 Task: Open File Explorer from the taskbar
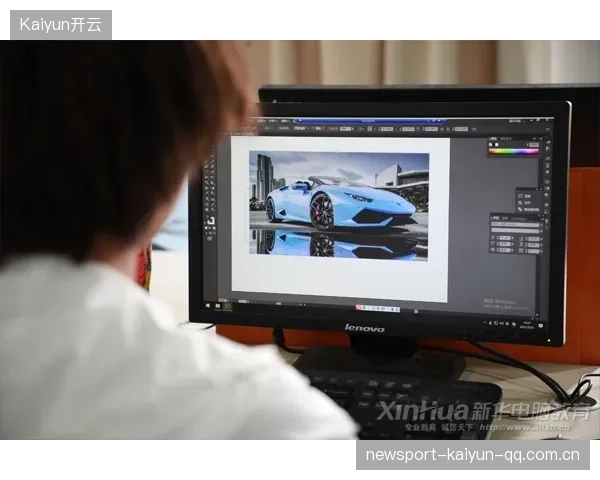pos(218,306)
